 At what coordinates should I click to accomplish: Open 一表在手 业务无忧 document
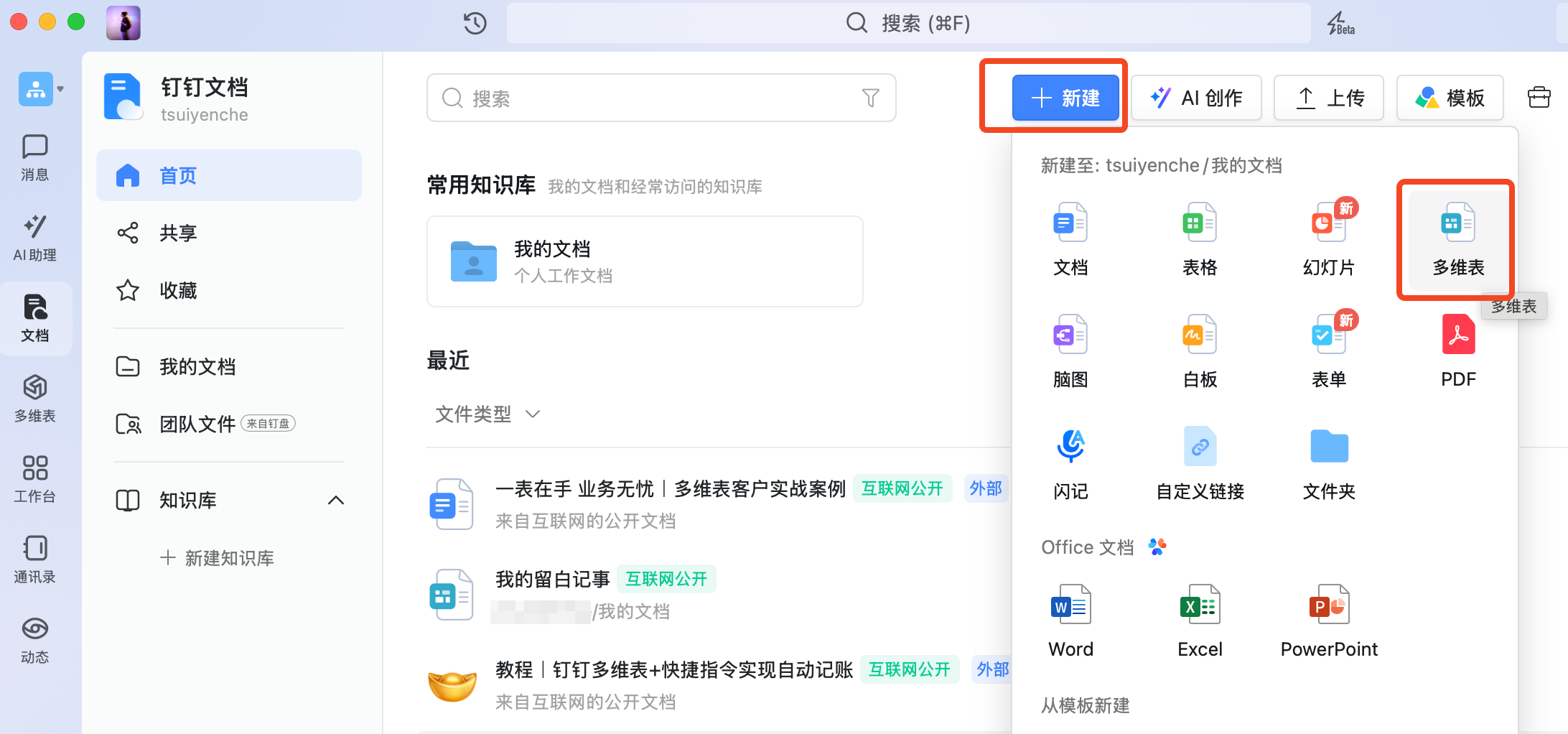(671, 489)
